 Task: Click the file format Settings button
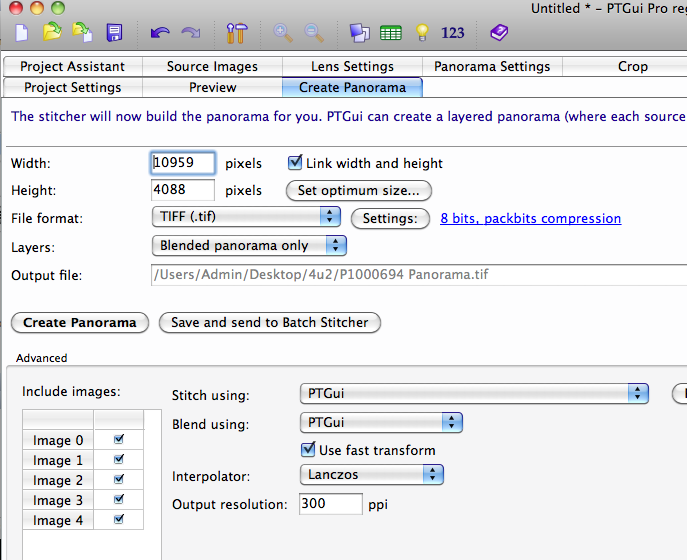(390, 219)
